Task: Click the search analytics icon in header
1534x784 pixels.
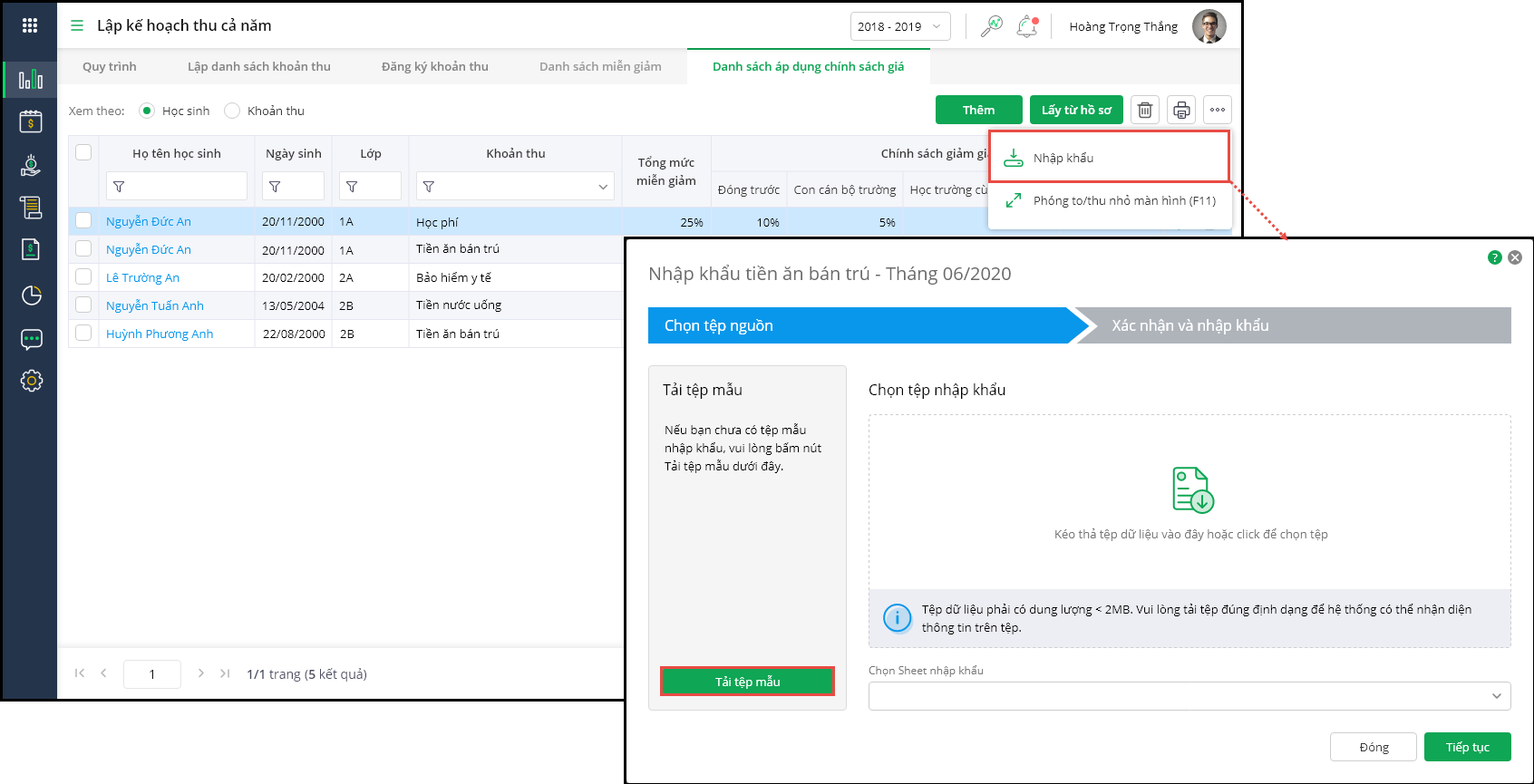Action: (x=992, y=26)
